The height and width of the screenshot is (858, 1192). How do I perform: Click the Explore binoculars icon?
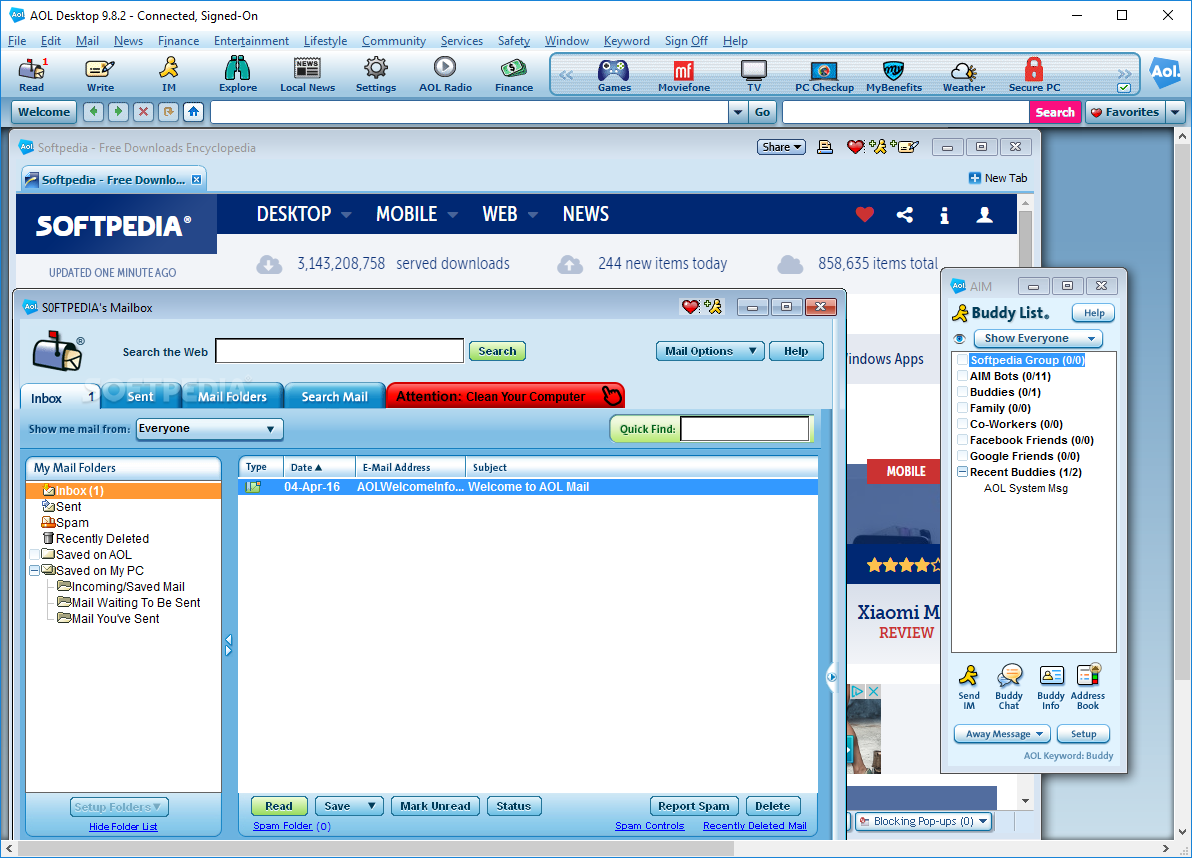[238, 74]
